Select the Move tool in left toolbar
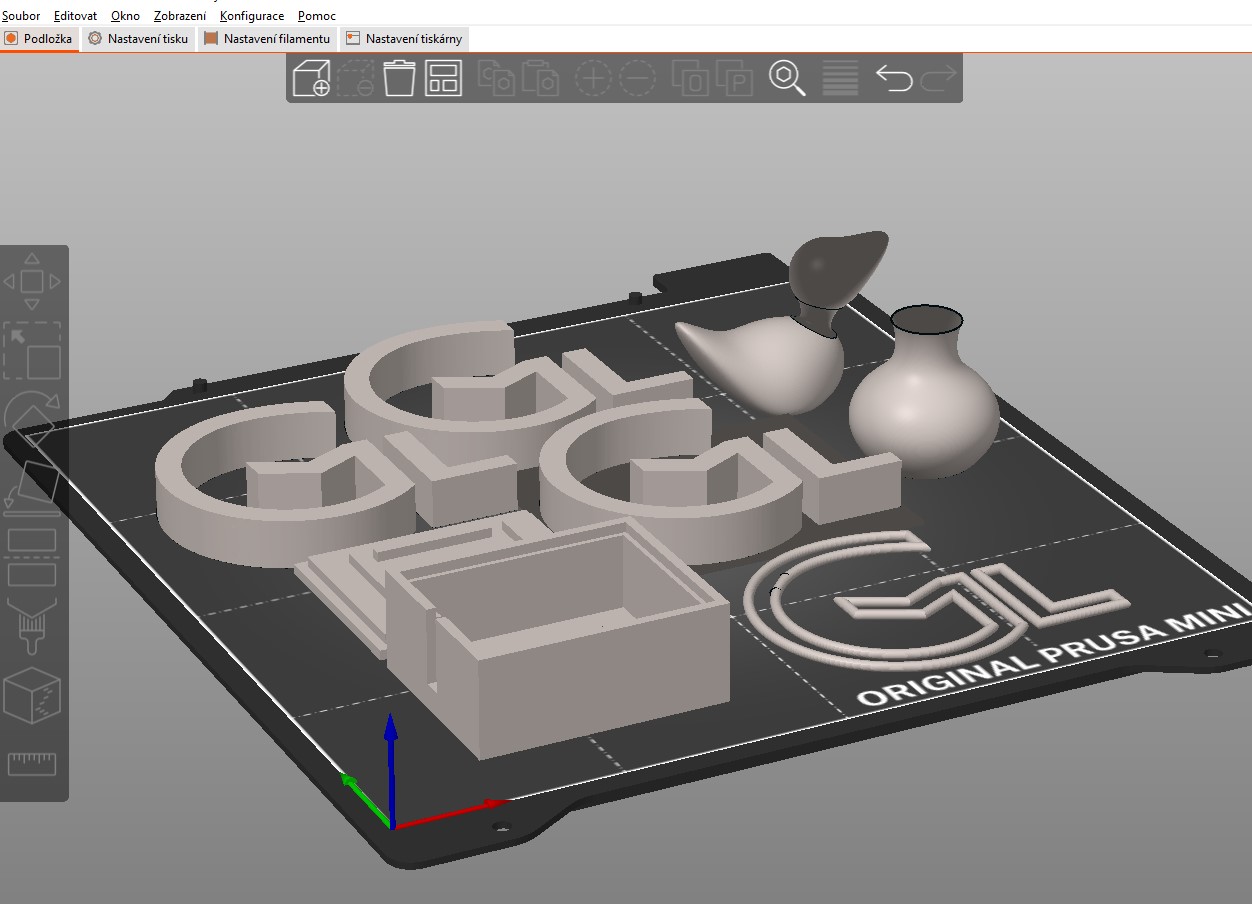 (32, 282)
